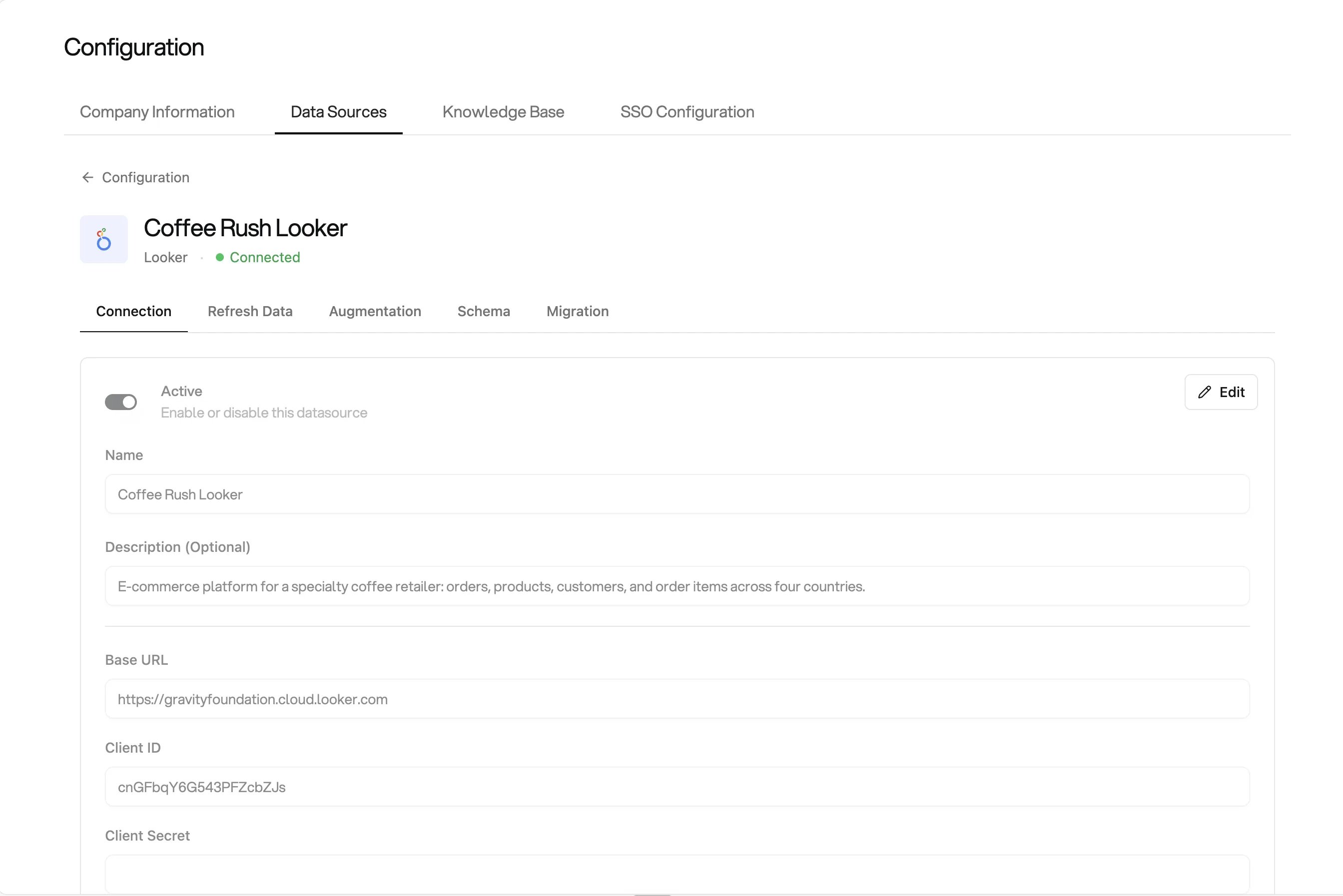Viewport: 1343px width, 896px height.
Task: Switch to the Augmentation sub-tab
Action: pyautogui.click(x=375, y=312)
